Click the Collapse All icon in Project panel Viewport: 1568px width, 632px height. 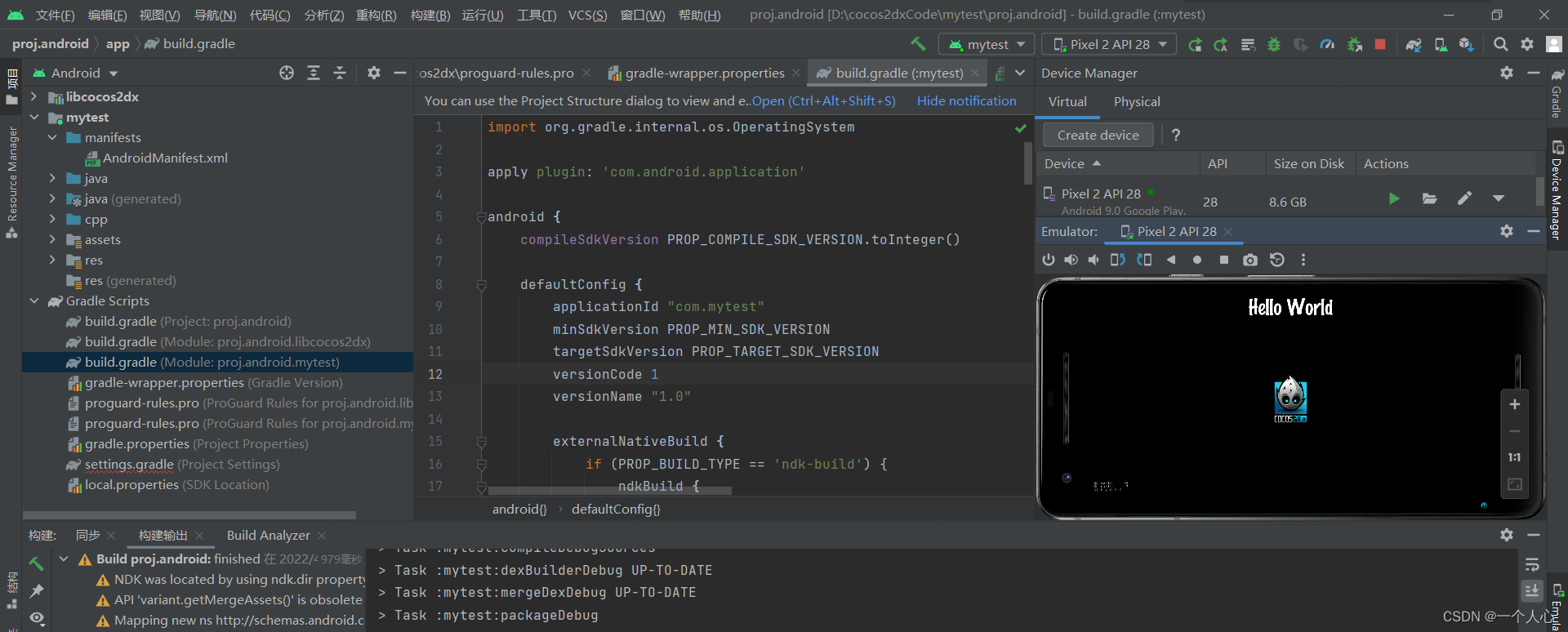(340, 73)
